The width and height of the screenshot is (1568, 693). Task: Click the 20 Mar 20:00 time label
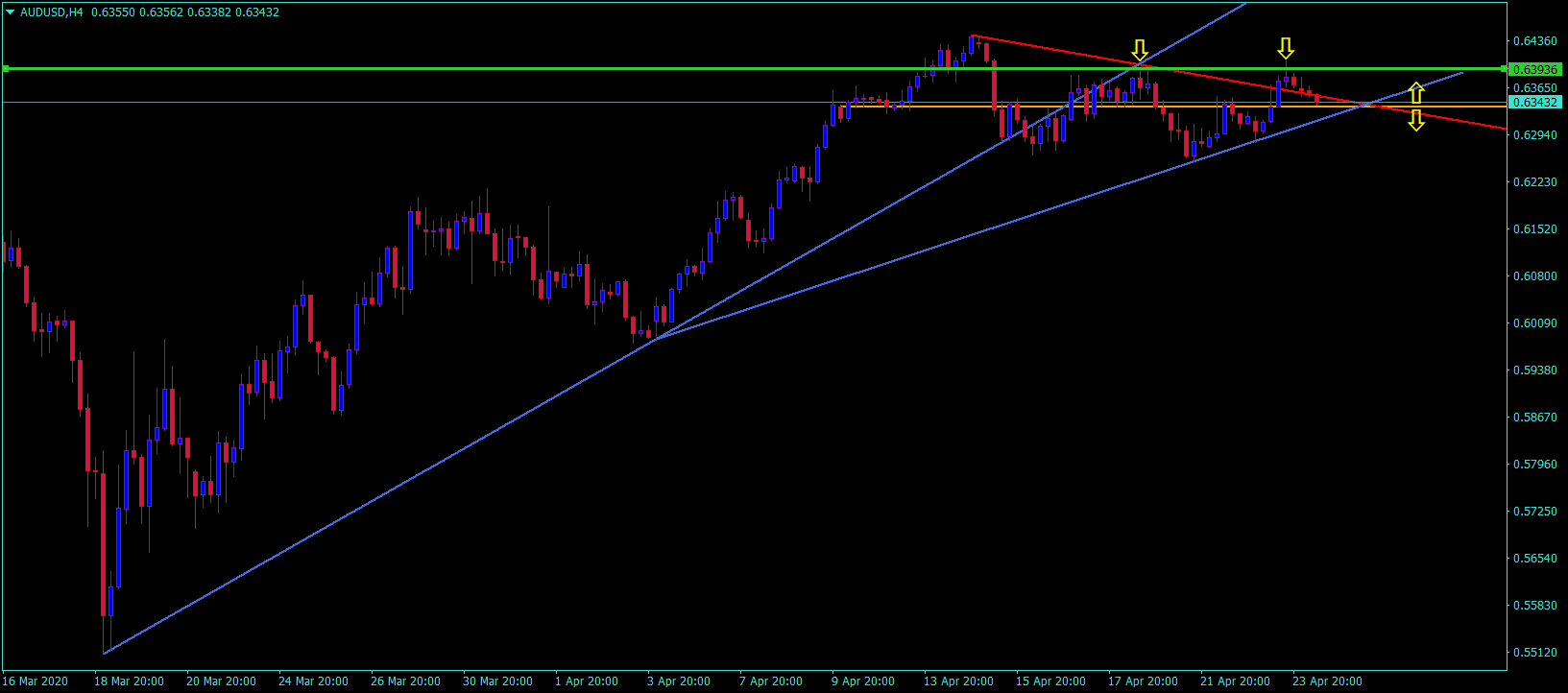(x=221, y=681)
